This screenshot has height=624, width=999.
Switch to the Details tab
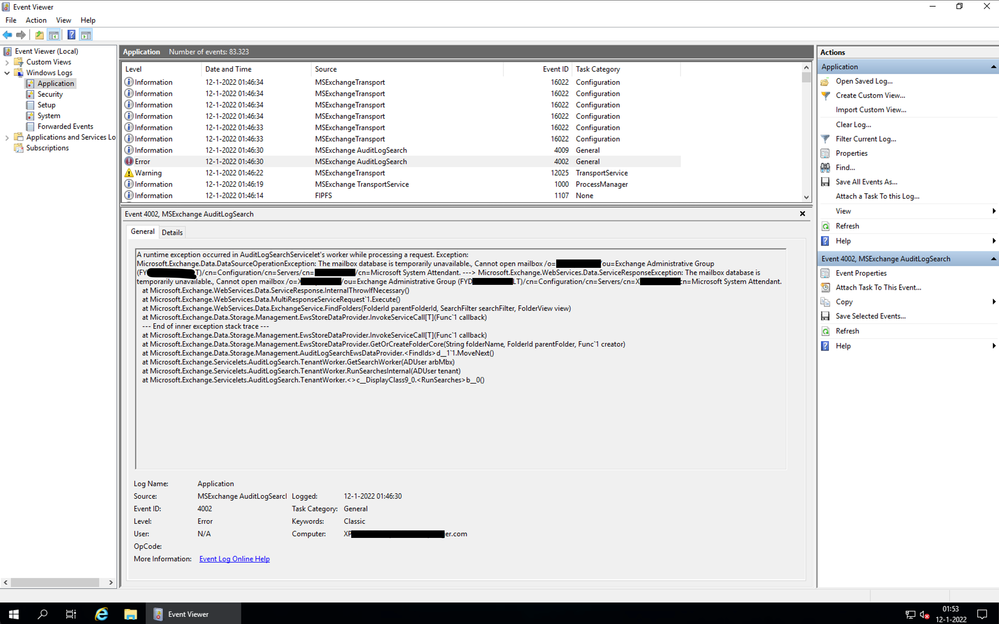[x=172, y=233]
